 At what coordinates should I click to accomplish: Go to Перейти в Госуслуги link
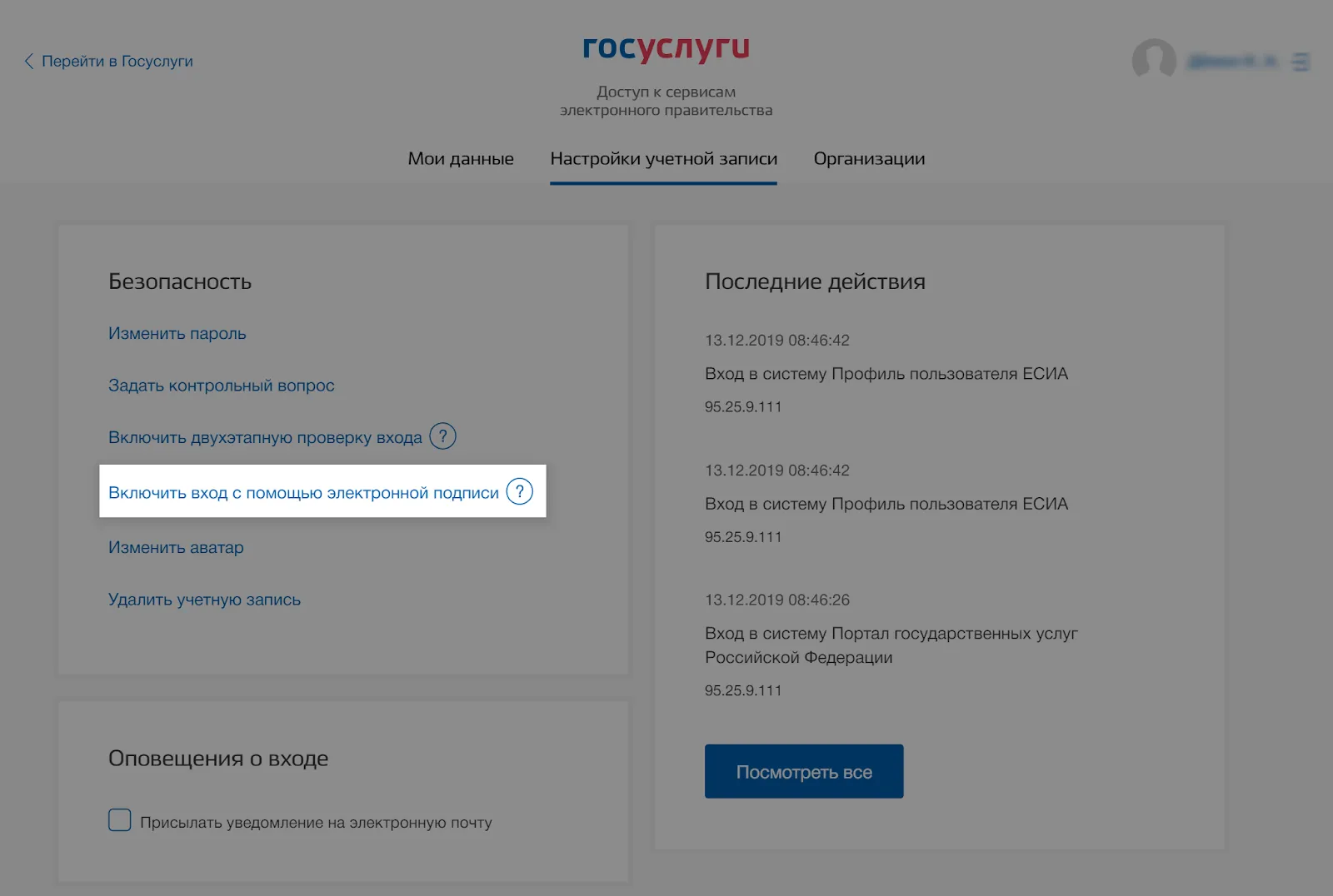[117, 61]
